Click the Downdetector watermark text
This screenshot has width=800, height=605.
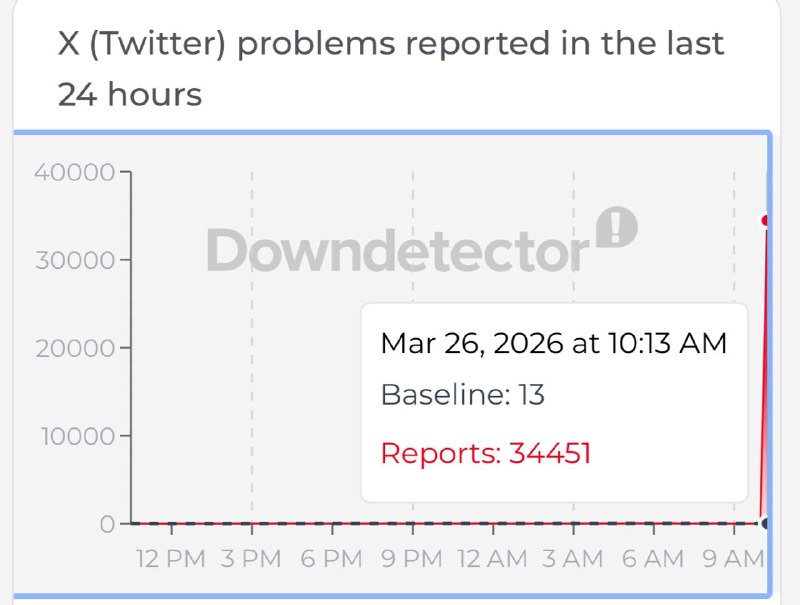click(x=397, y=250)
